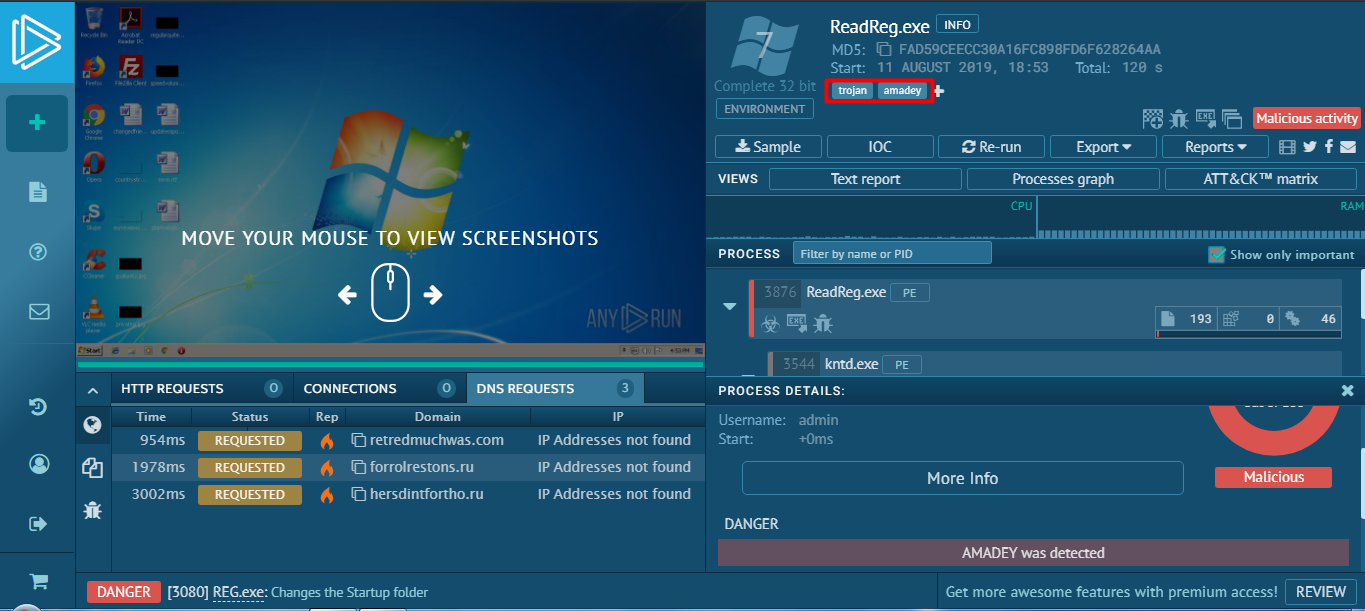Select the files modification panel icon
Viewport: 1365px width, 611px height.
click(92, 467)
